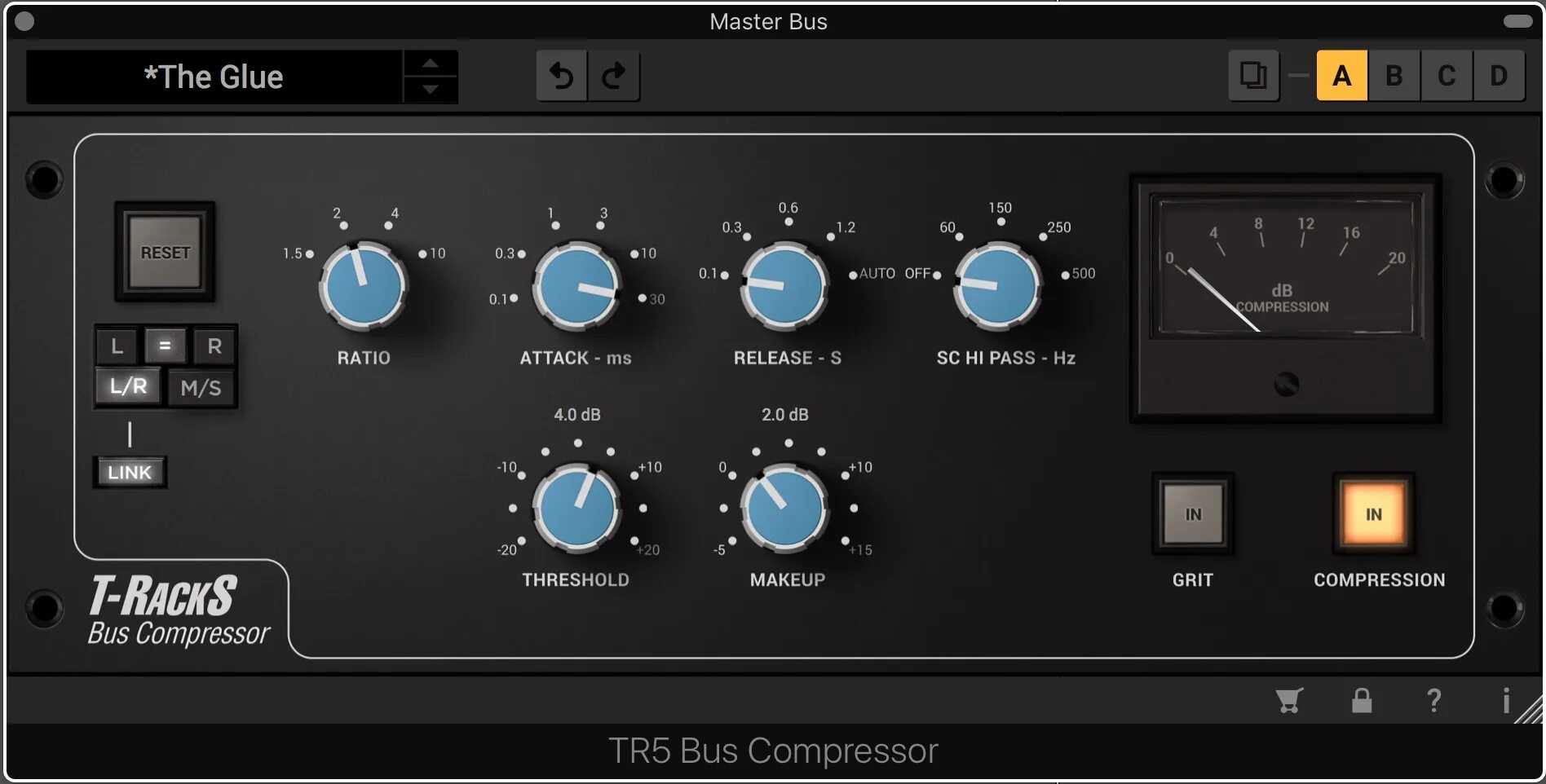Open the shopping cart store icon

point(1289,700)
